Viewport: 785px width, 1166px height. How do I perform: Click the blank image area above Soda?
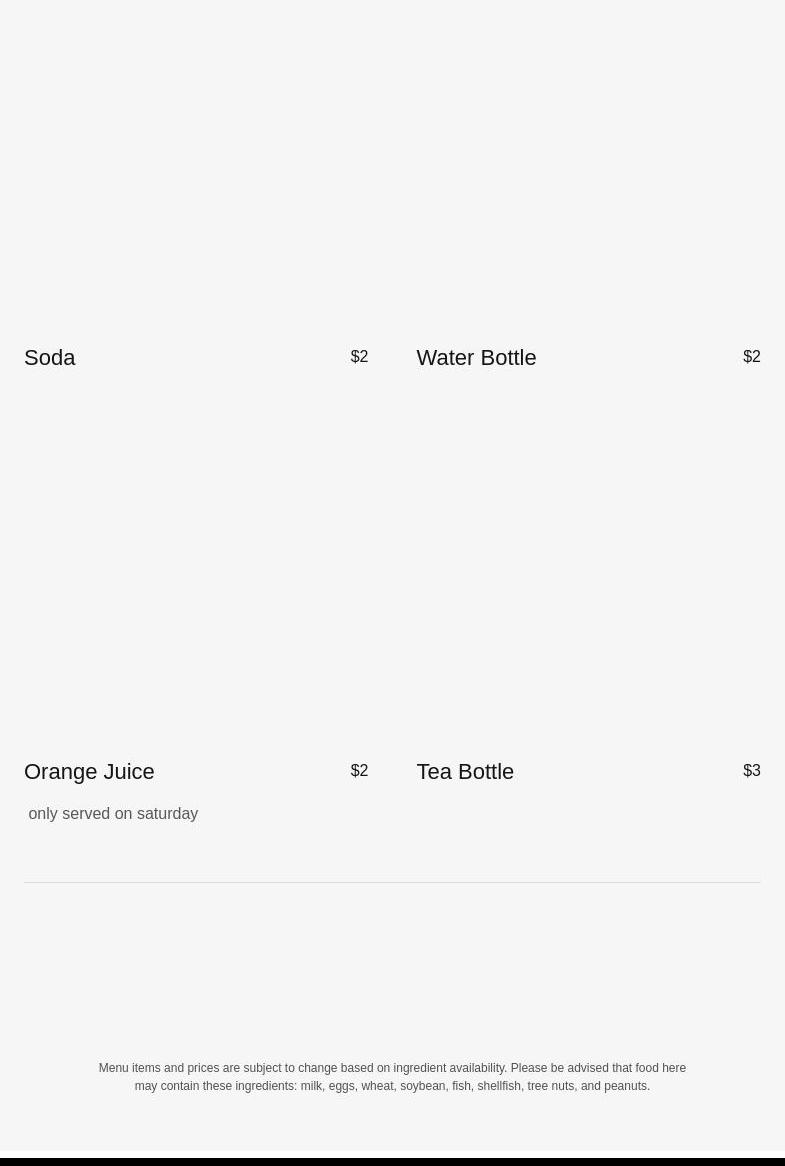(196, 170)
